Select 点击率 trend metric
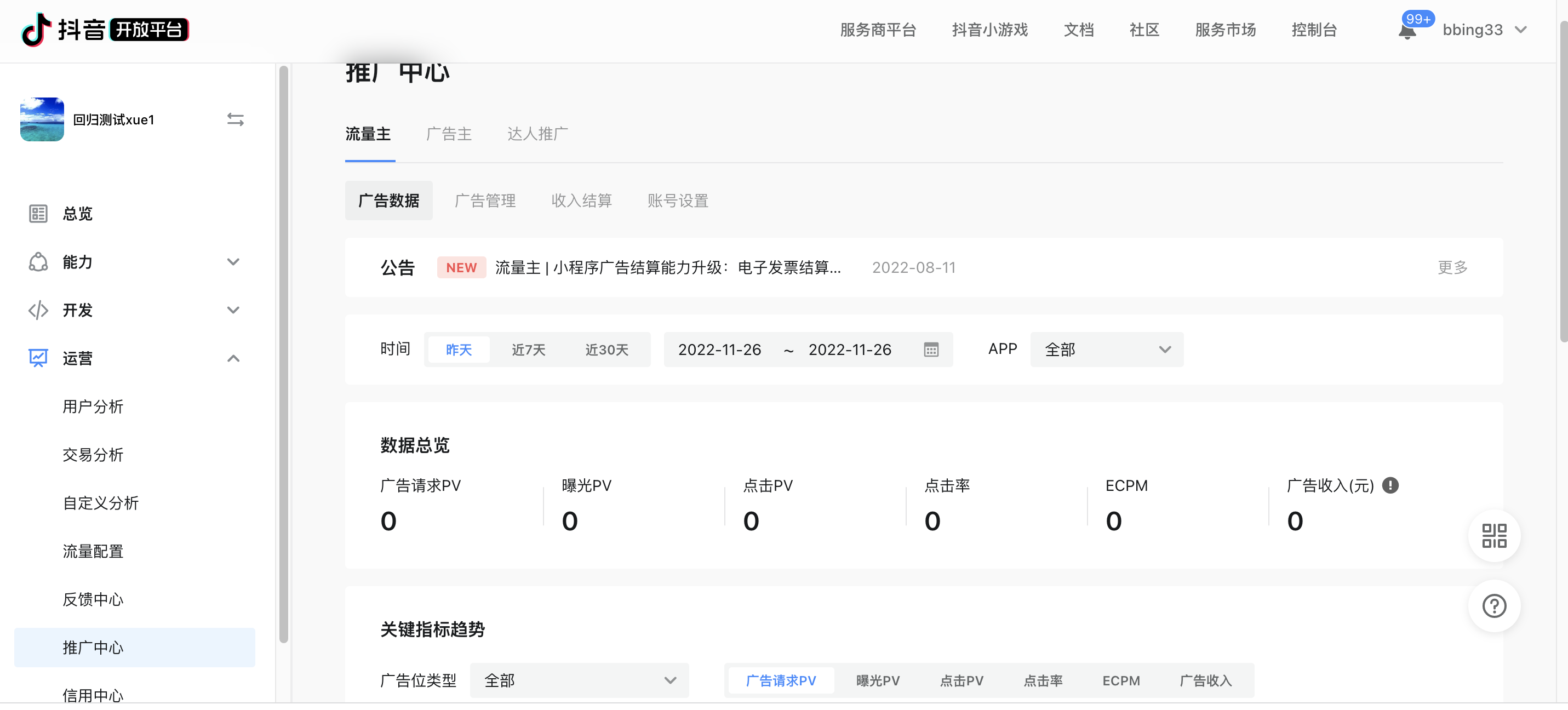This screenshot has height=710, width=1568. click(x=1043, y=680)
